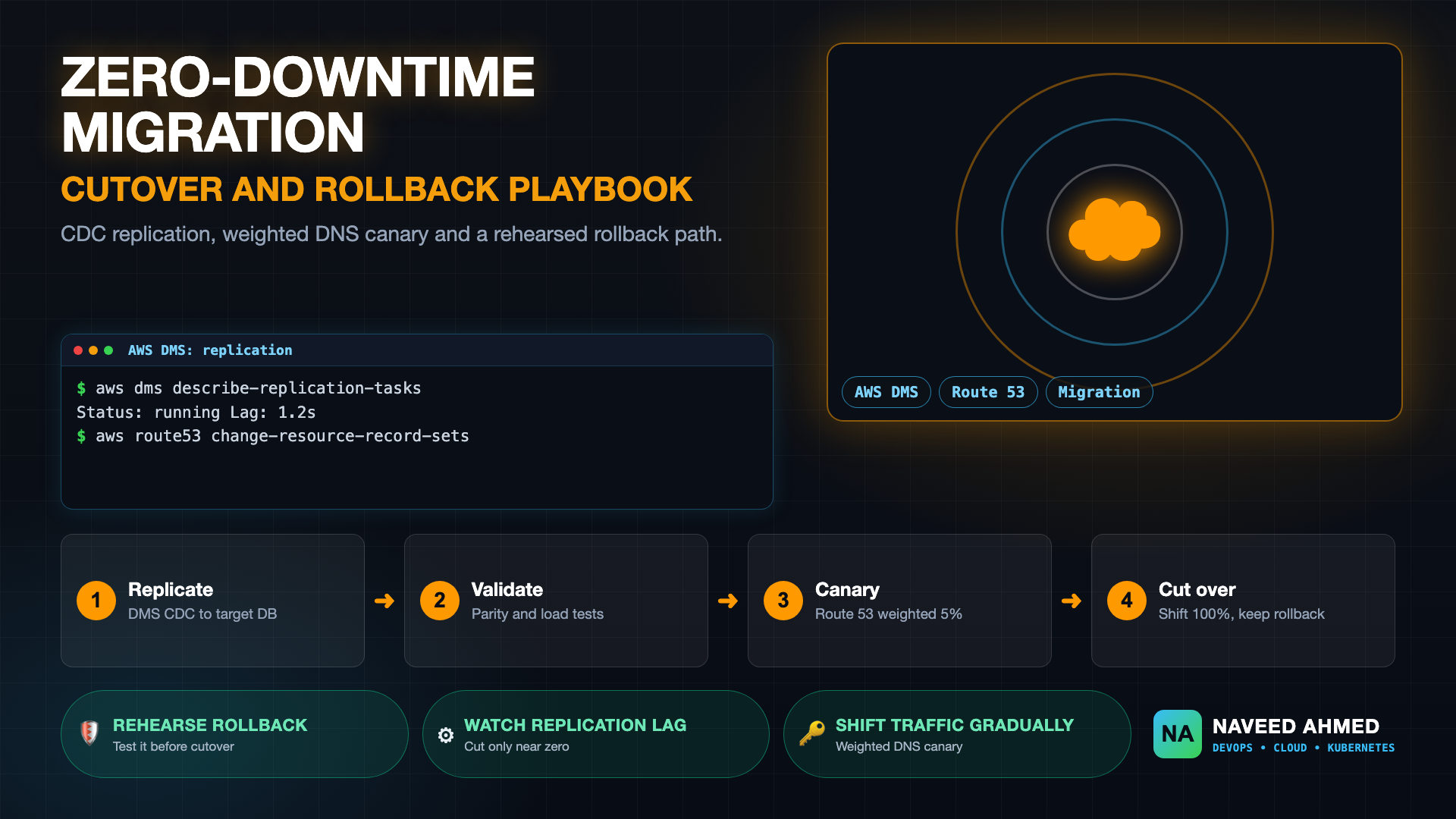The width and height of the screenshot is (1456, 819).
Task: Click the Replicate step title
Action: click(x=171, y=589)
